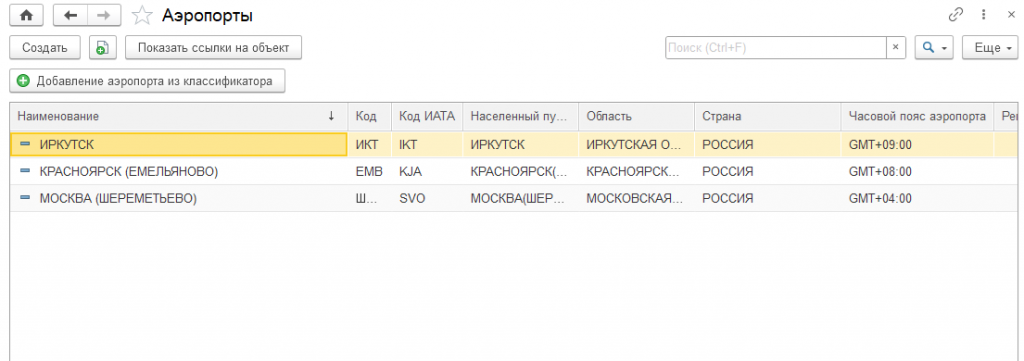Clear the search field with the x
This screenshot has height=361, width=1024.
point(895,48)
